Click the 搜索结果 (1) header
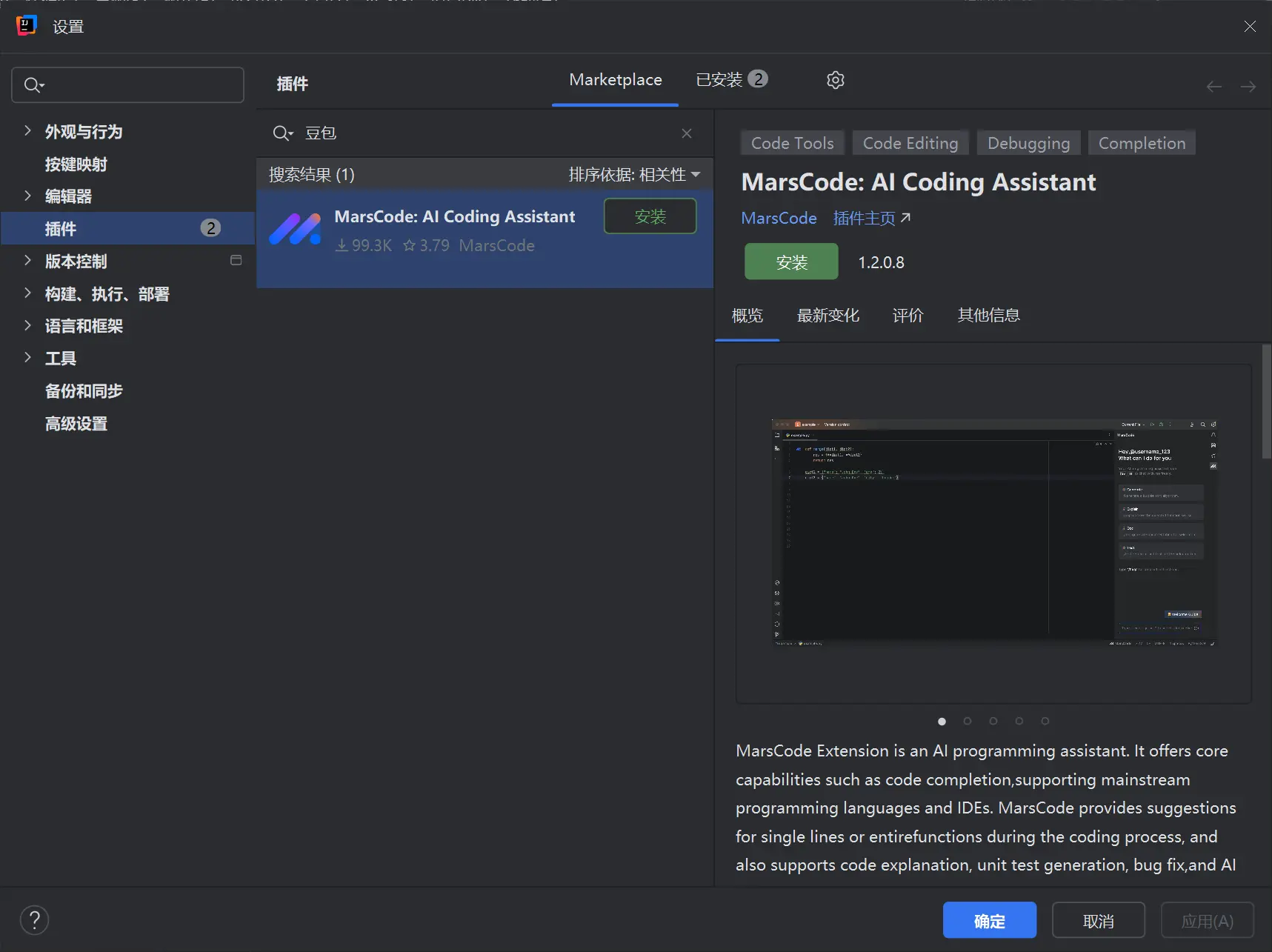This screenshot has width=1272, height=952. pyautogui.click(x=312, y=175)
